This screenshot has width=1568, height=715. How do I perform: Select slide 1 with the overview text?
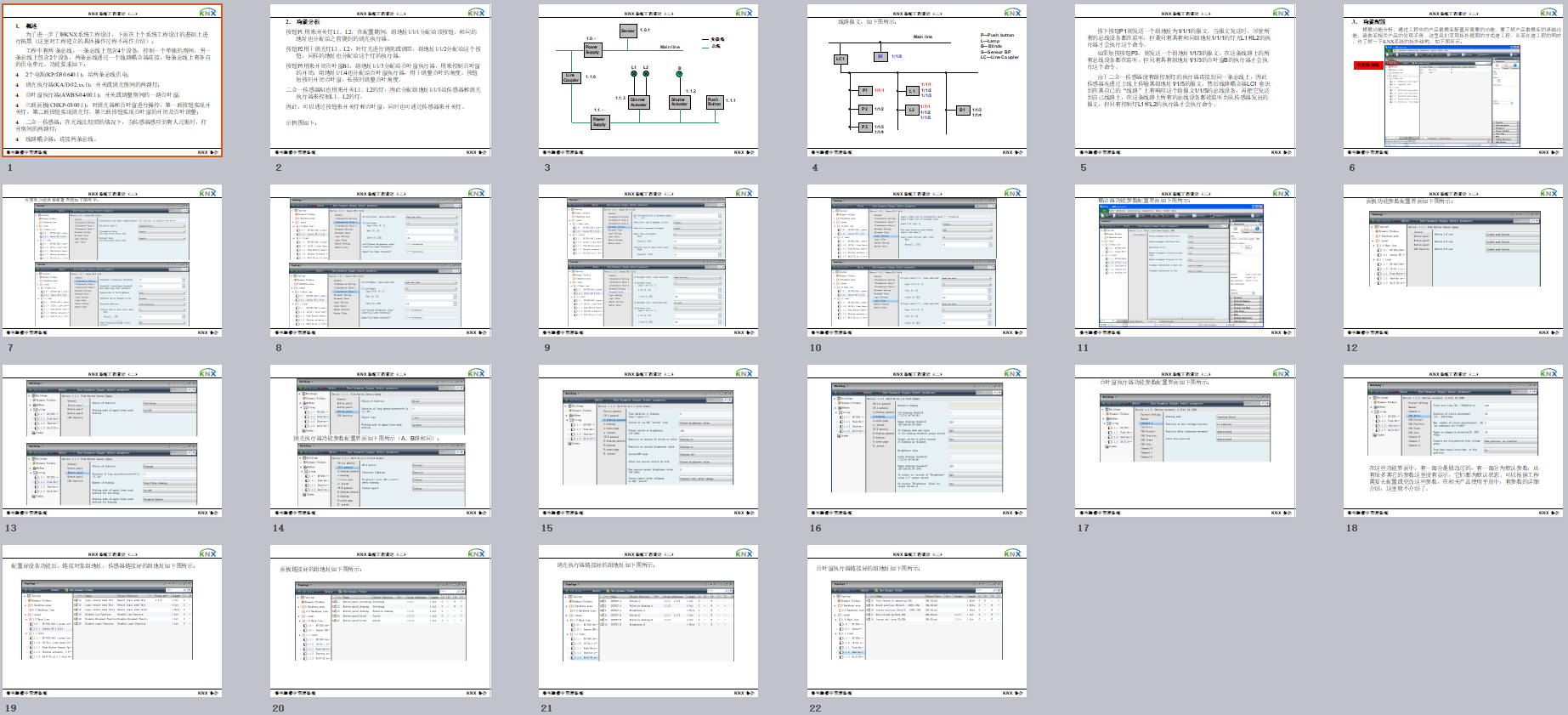click(112, 81)
